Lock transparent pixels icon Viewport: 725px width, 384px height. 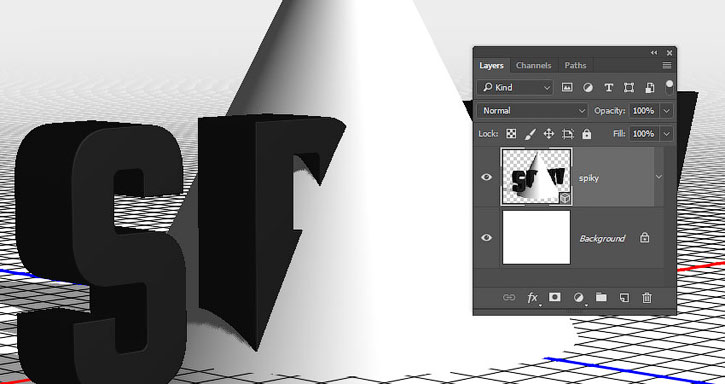tap(511, 134)
